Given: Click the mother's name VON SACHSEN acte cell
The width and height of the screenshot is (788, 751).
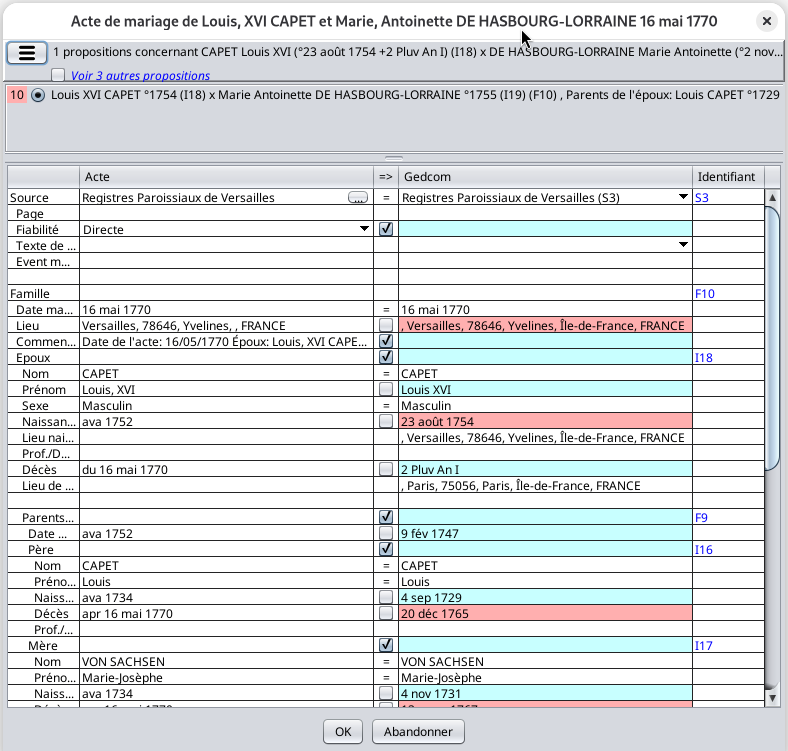Looking at the screenshot, I should [x=226, y=662].
